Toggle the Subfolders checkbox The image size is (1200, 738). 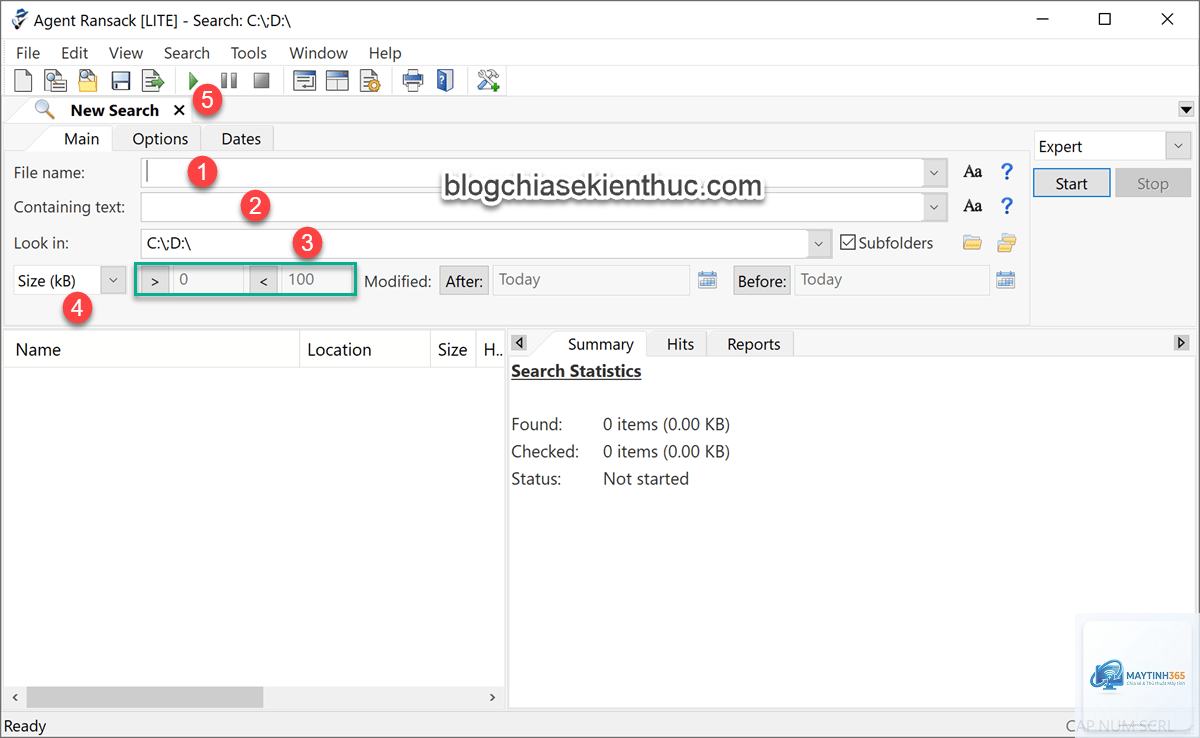[848, 242]
